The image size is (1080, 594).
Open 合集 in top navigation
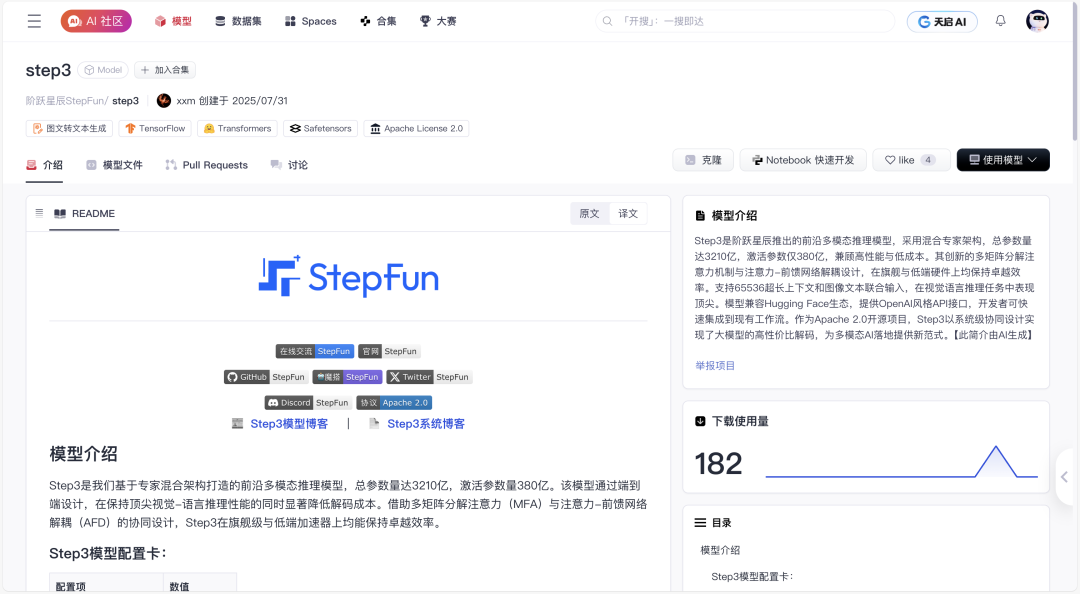coord(378,21)
